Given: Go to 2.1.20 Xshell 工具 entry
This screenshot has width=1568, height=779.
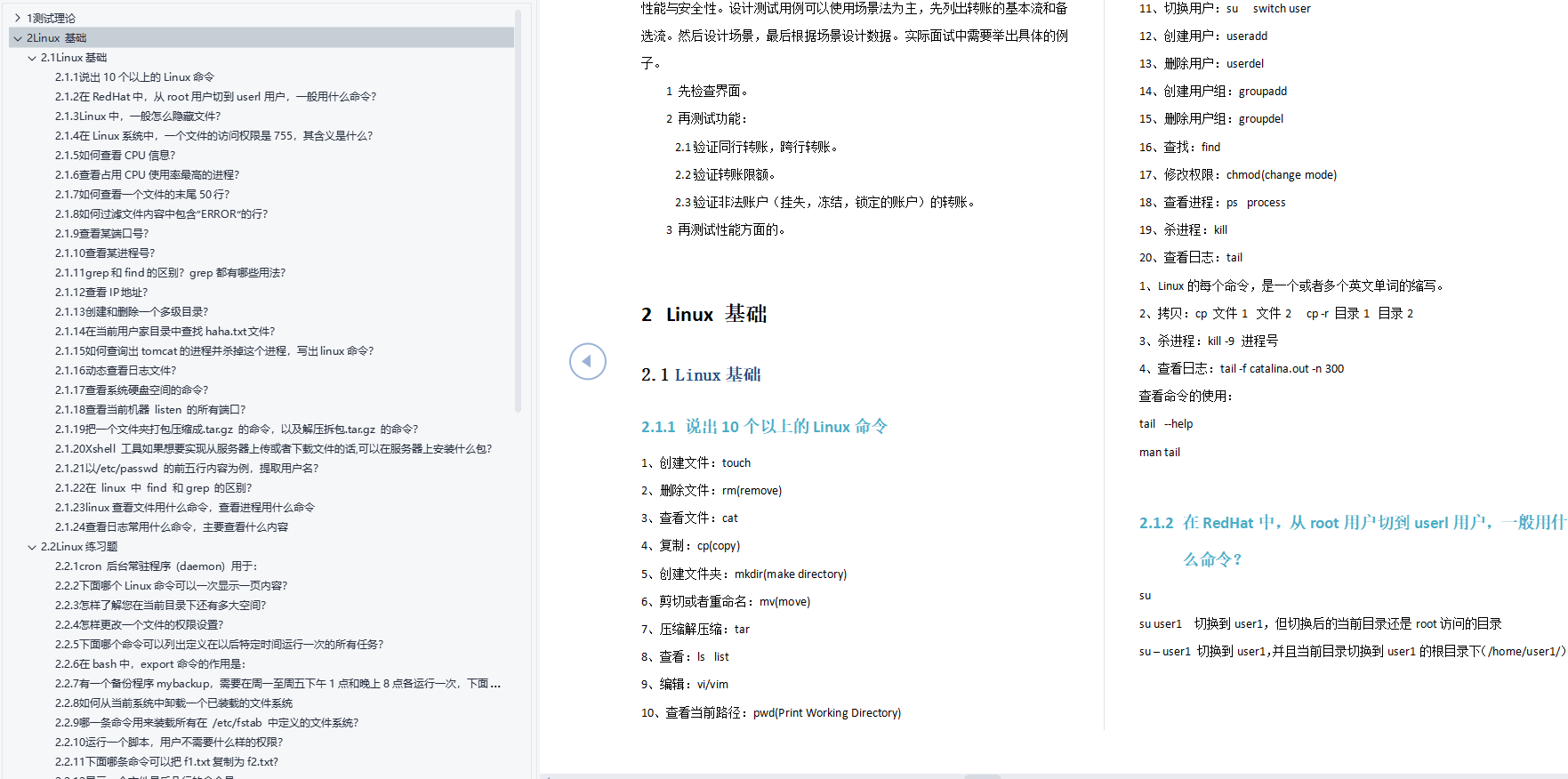Looking at the screenshot, I should pyautogui.click(x=274, y=448).
